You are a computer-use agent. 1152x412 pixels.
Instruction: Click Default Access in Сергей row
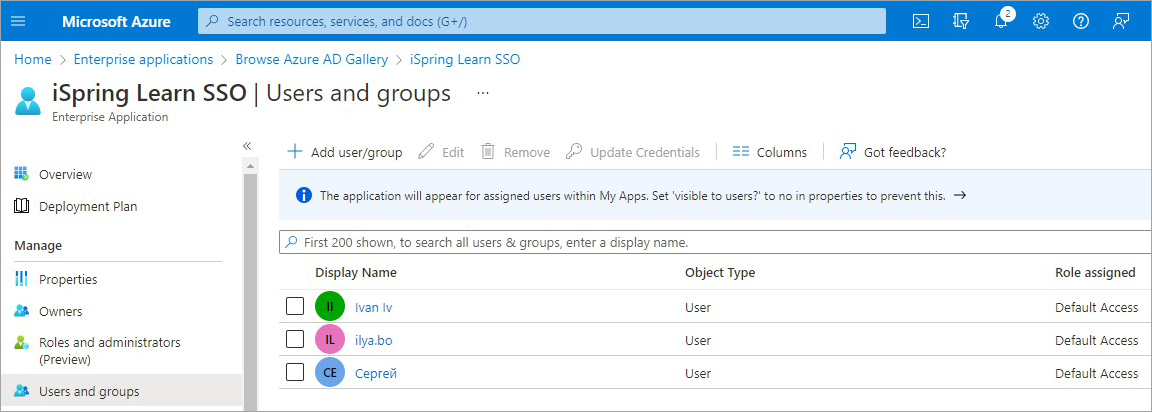[x=1097, y=373]
